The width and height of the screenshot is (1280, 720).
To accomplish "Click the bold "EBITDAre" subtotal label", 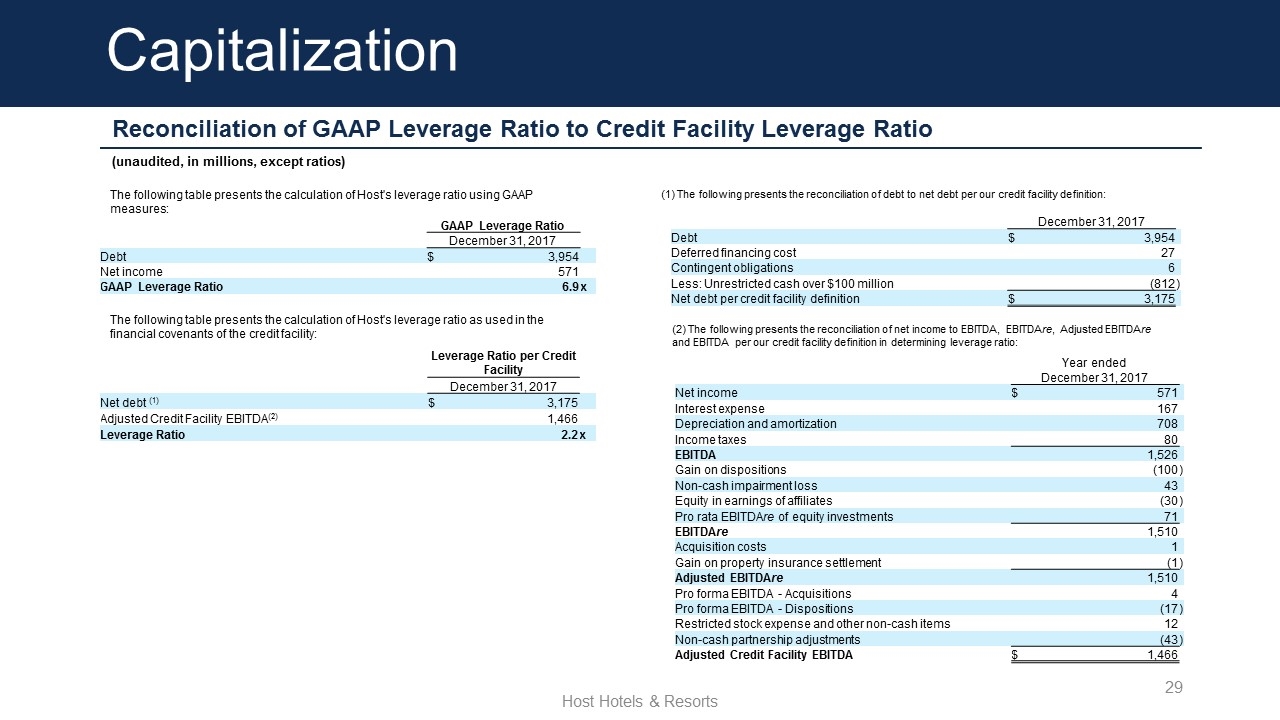I will (701, 532).
